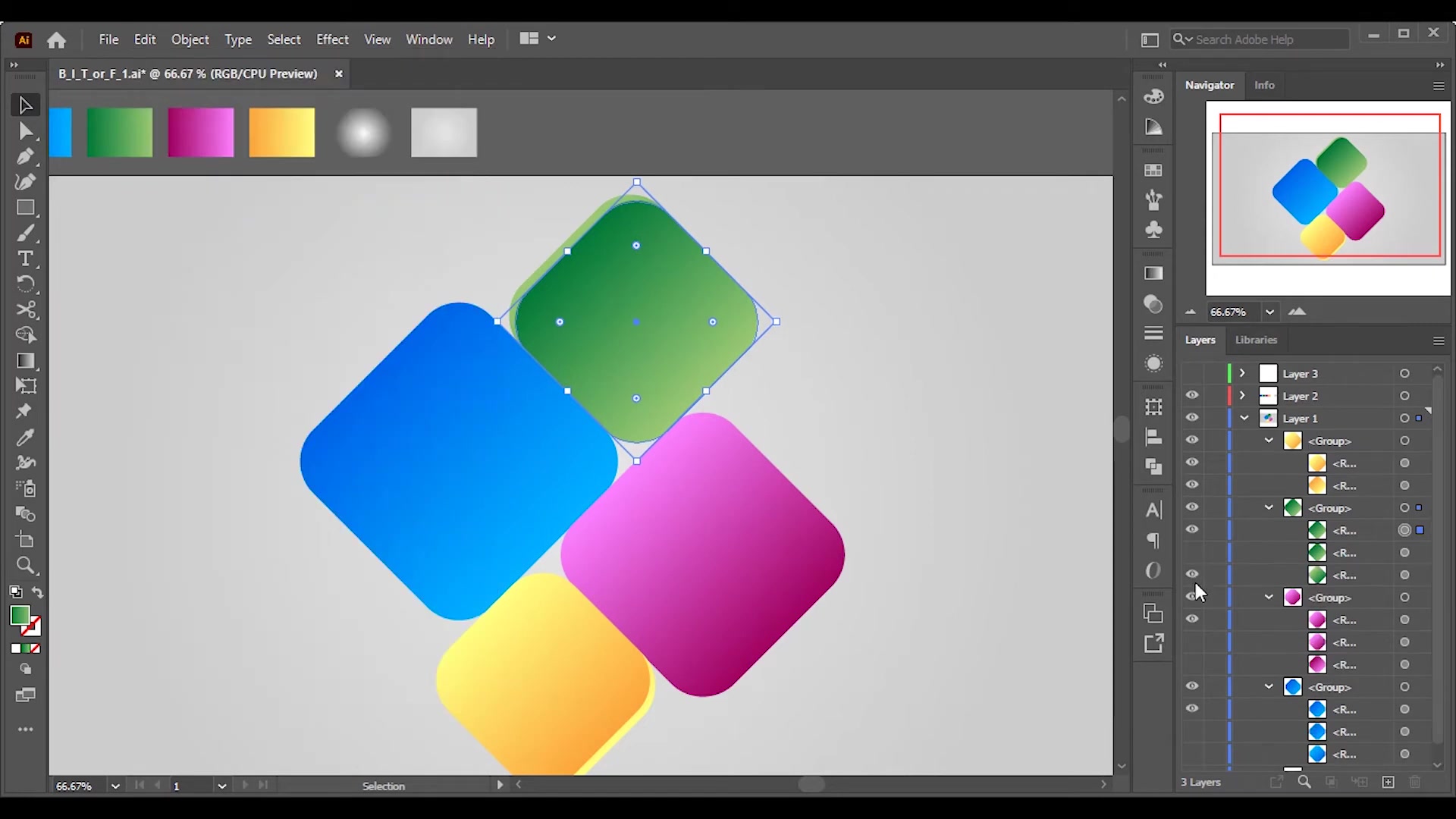Collapse Layer 1 in Layers panel

(x=1244, y=418)
